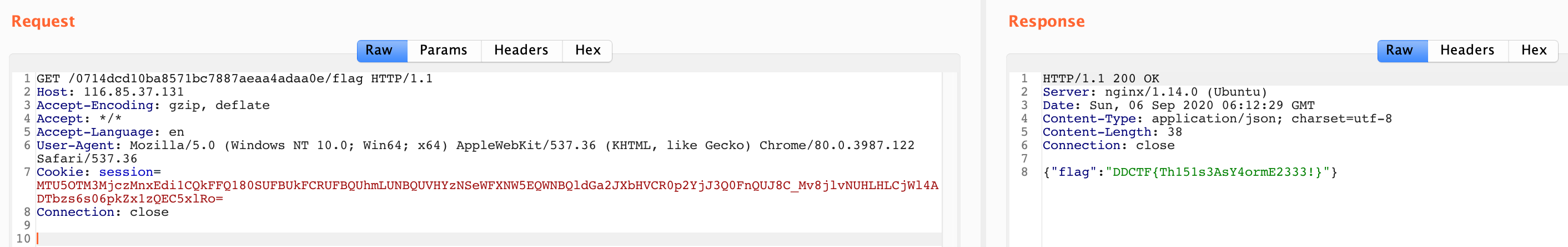The width and height of the screenshot is (1568, 247).
Task: Click the Accept-Encoding request header line
Action: (x=152, y=106)
